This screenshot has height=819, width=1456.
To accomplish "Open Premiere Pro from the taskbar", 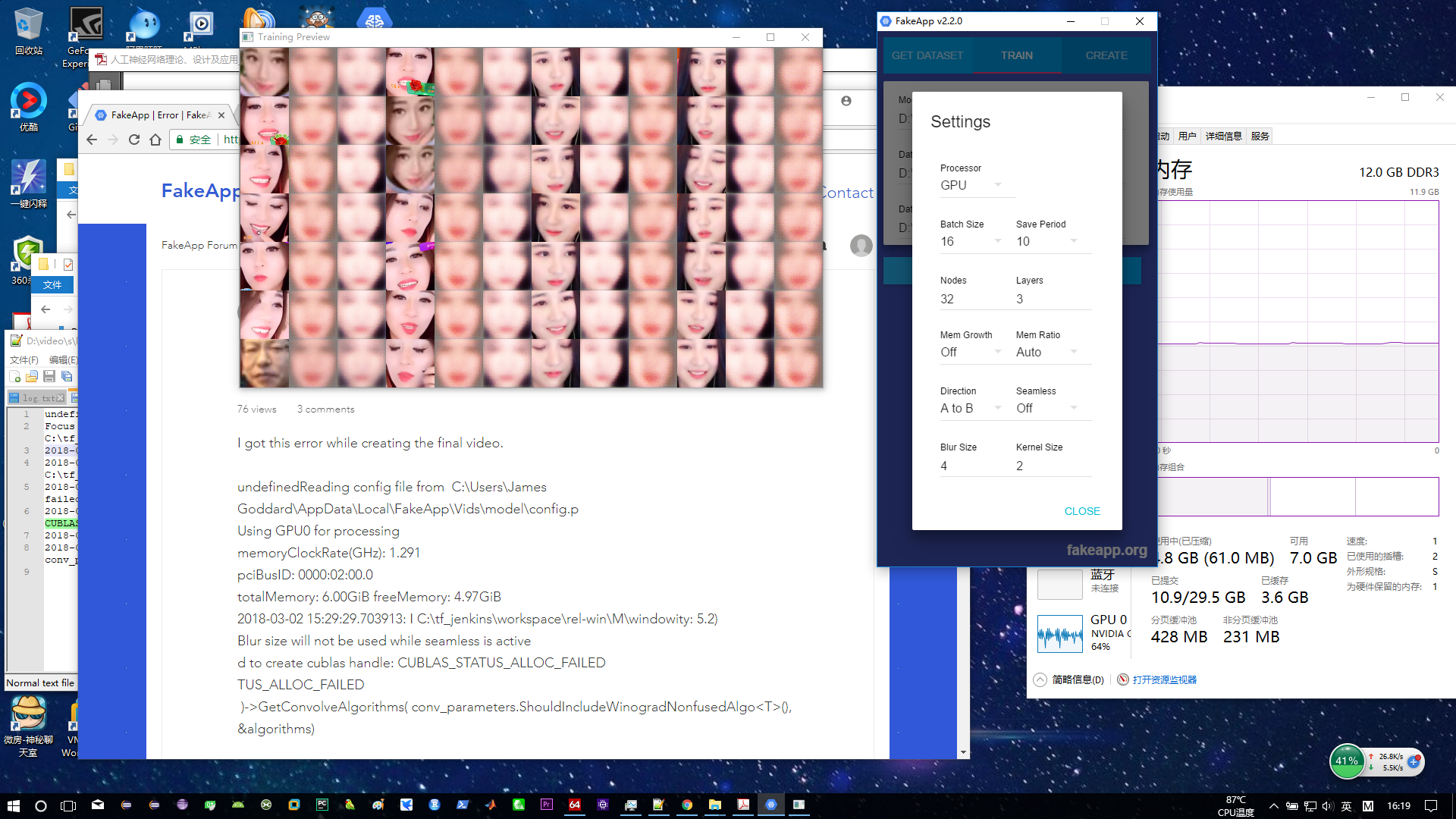I will pyautogui.click(x=547, y=805).
